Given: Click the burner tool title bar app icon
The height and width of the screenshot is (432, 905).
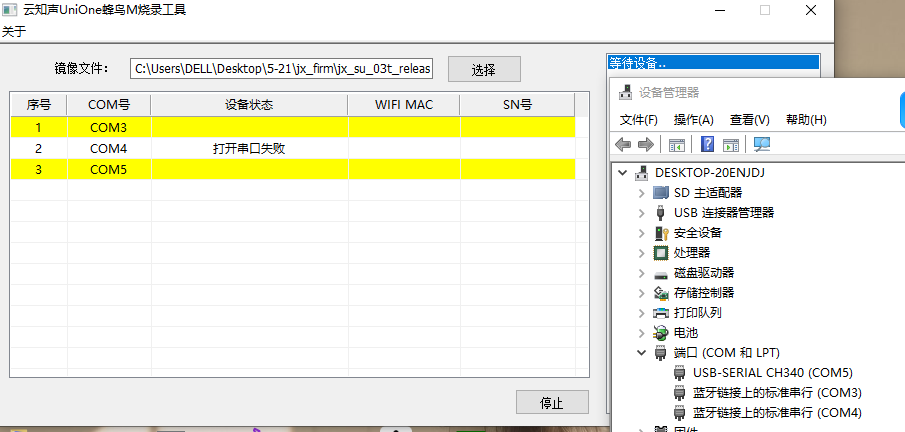Looking at the screenshot, I should coord(9,10).
